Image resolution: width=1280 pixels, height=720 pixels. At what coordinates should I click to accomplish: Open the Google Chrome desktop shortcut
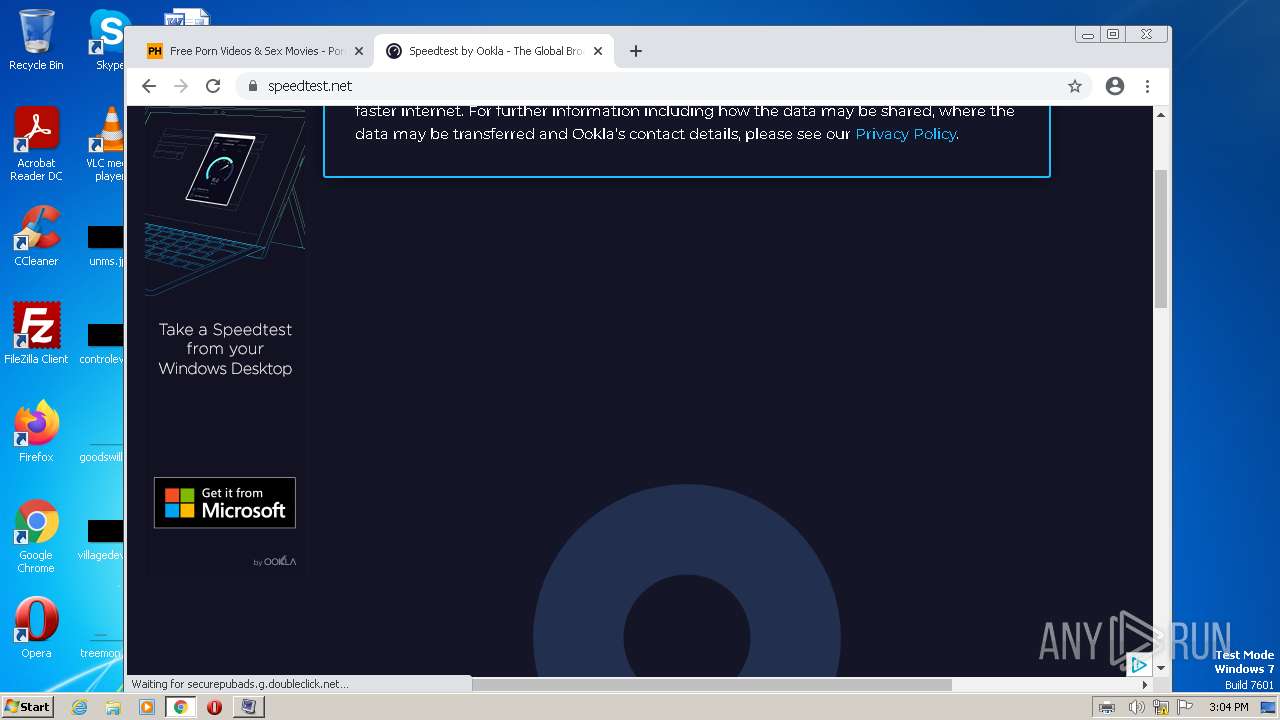tap(36, 536)
